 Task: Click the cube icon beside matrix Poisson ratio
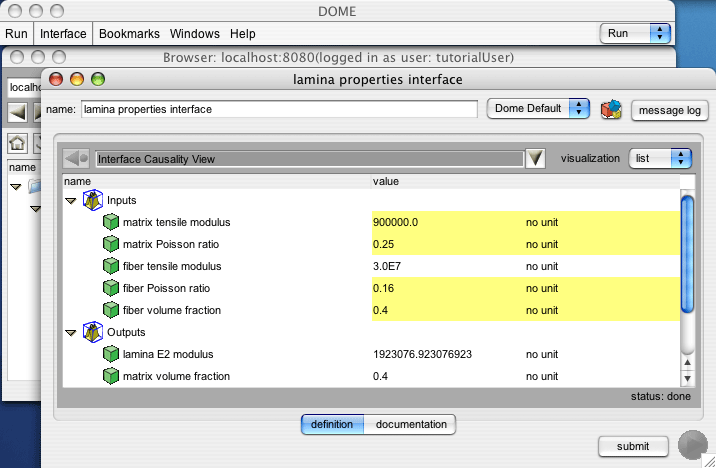click(111, 244)
